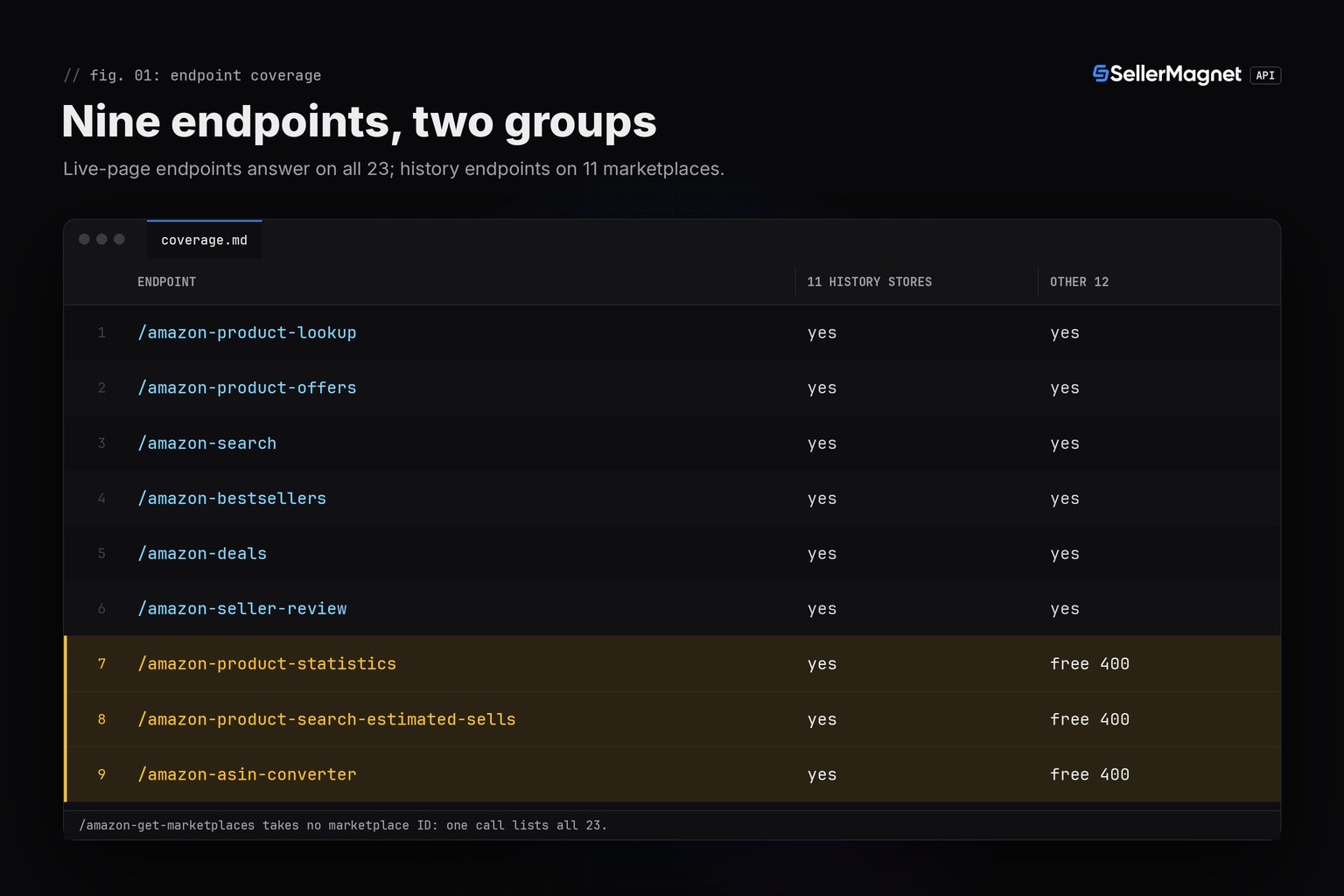Click the 'Nine endpoints, two groups' heading
This screenshot has height=896, width=1344.
(x=359, y=121)
